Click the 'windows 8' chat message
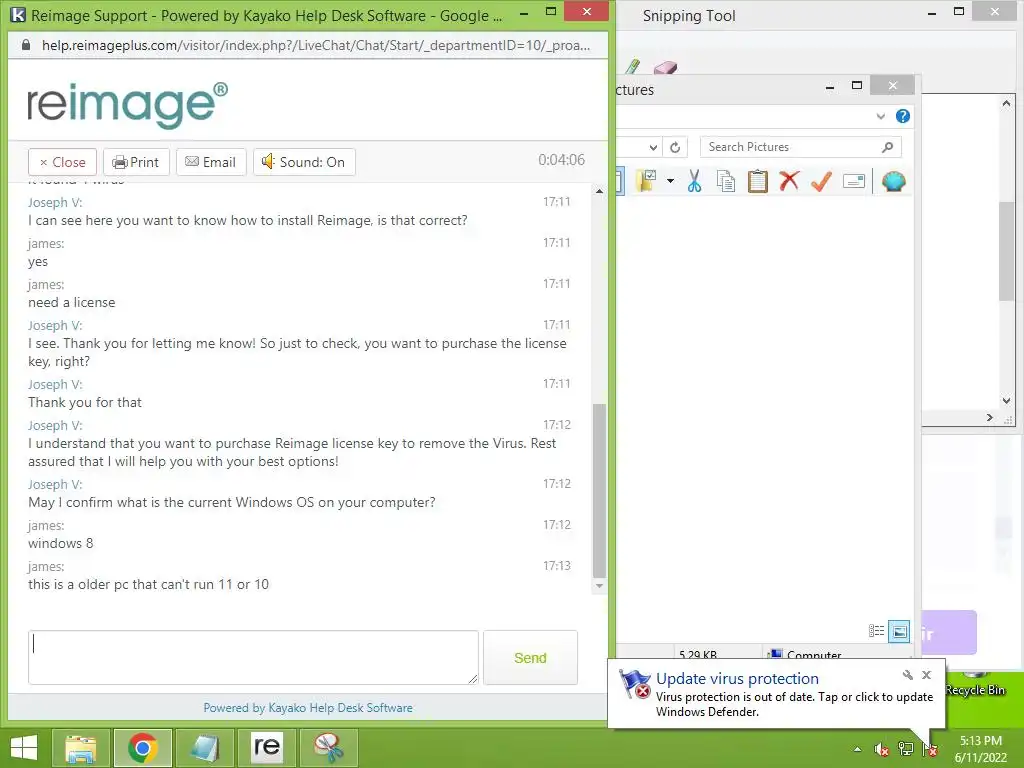1024x768 pixels. tap(61, 543)
